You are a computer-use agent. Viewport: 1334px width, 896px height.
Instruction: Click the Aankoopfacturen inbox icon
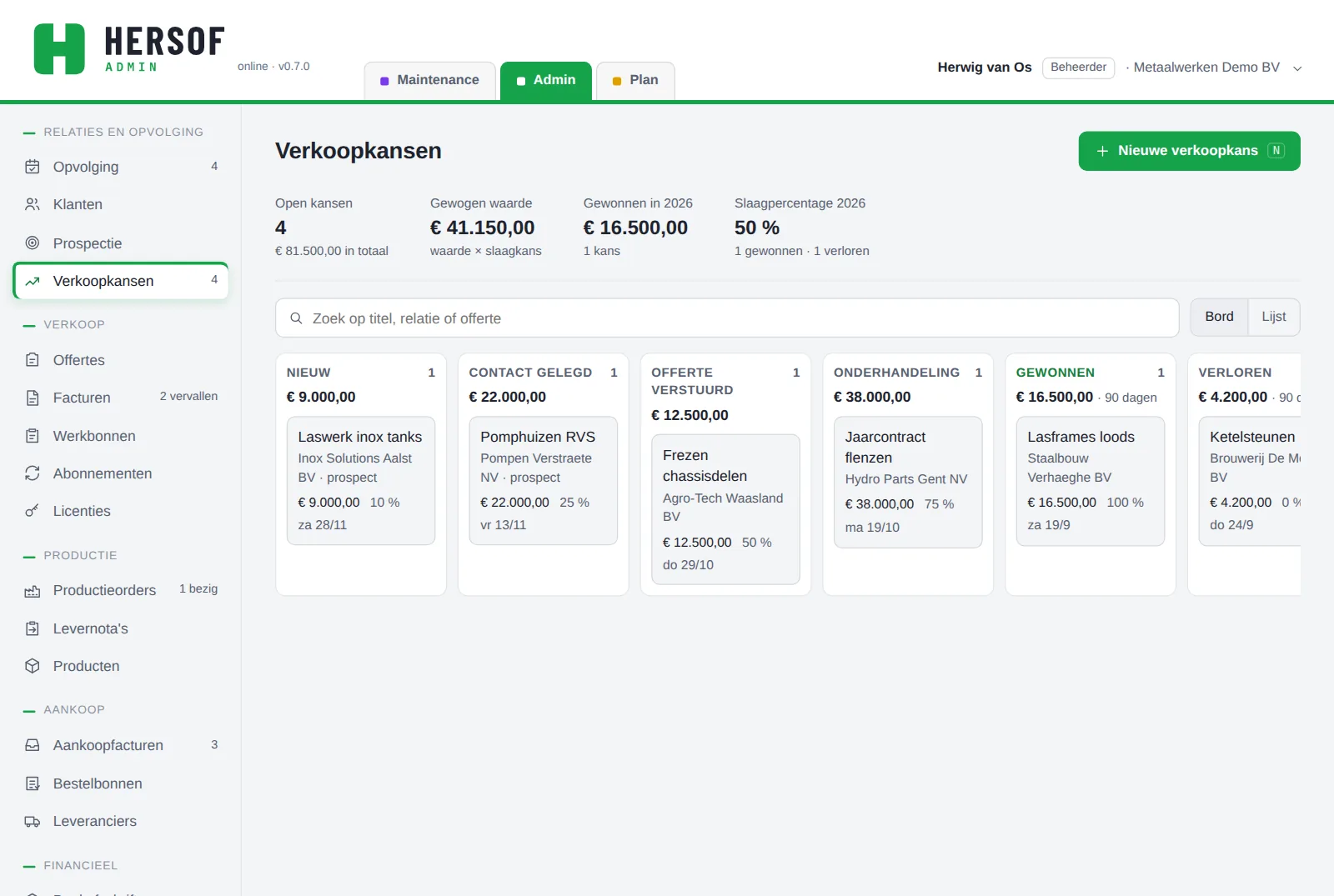click(33, 745)
